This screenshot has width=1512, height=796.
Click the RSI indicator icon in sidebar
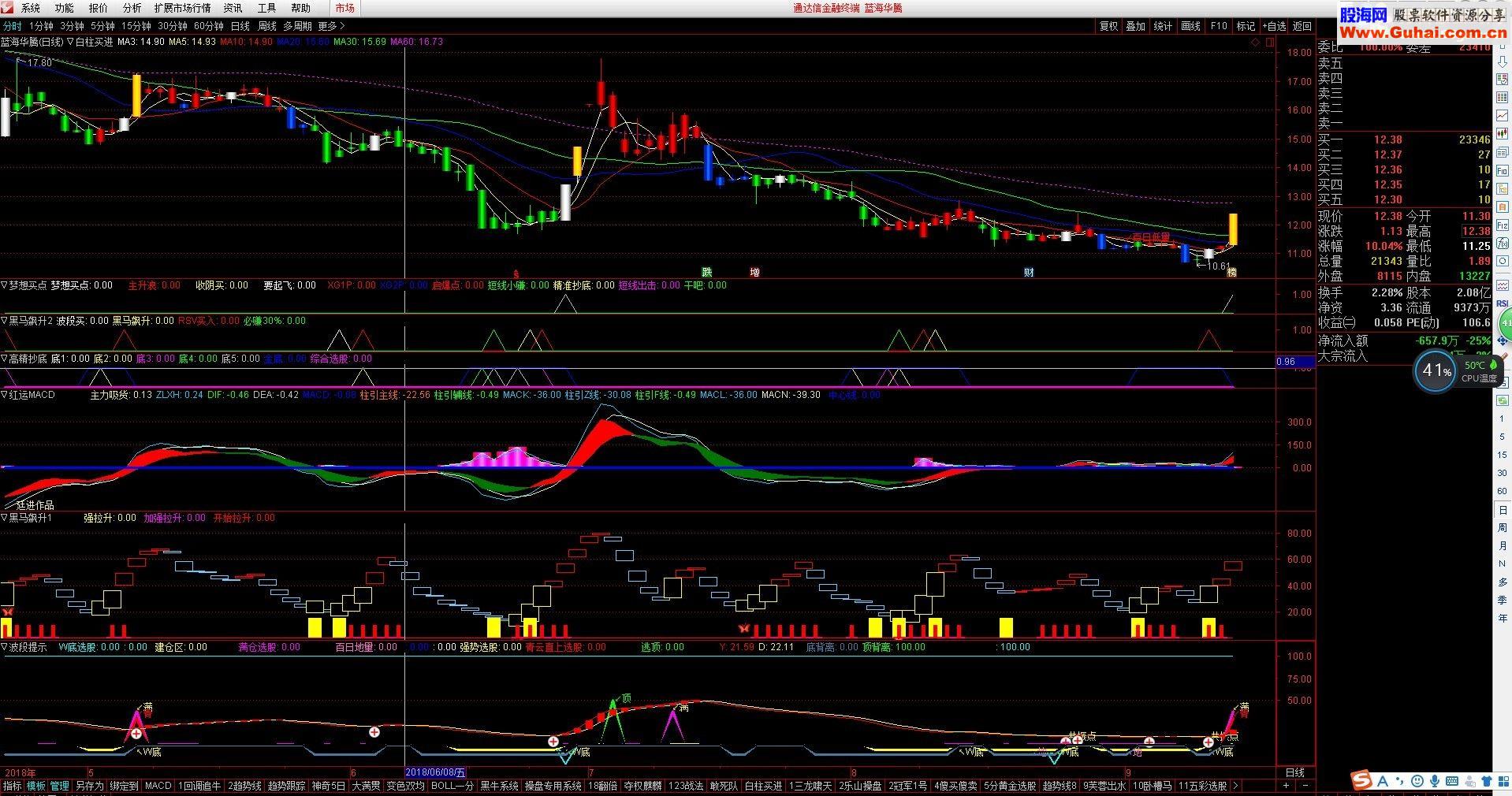tap(1502, 303)
